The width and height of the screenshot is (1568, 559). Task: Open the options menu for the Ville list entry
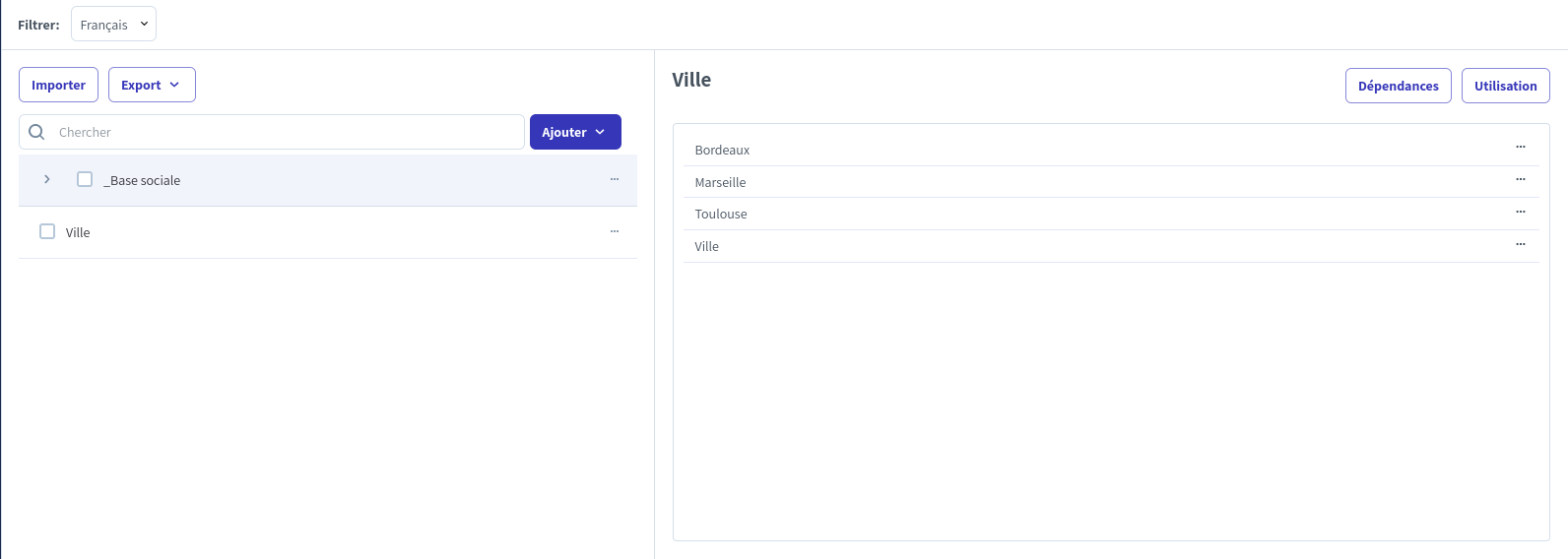(x=1520, y=244)
